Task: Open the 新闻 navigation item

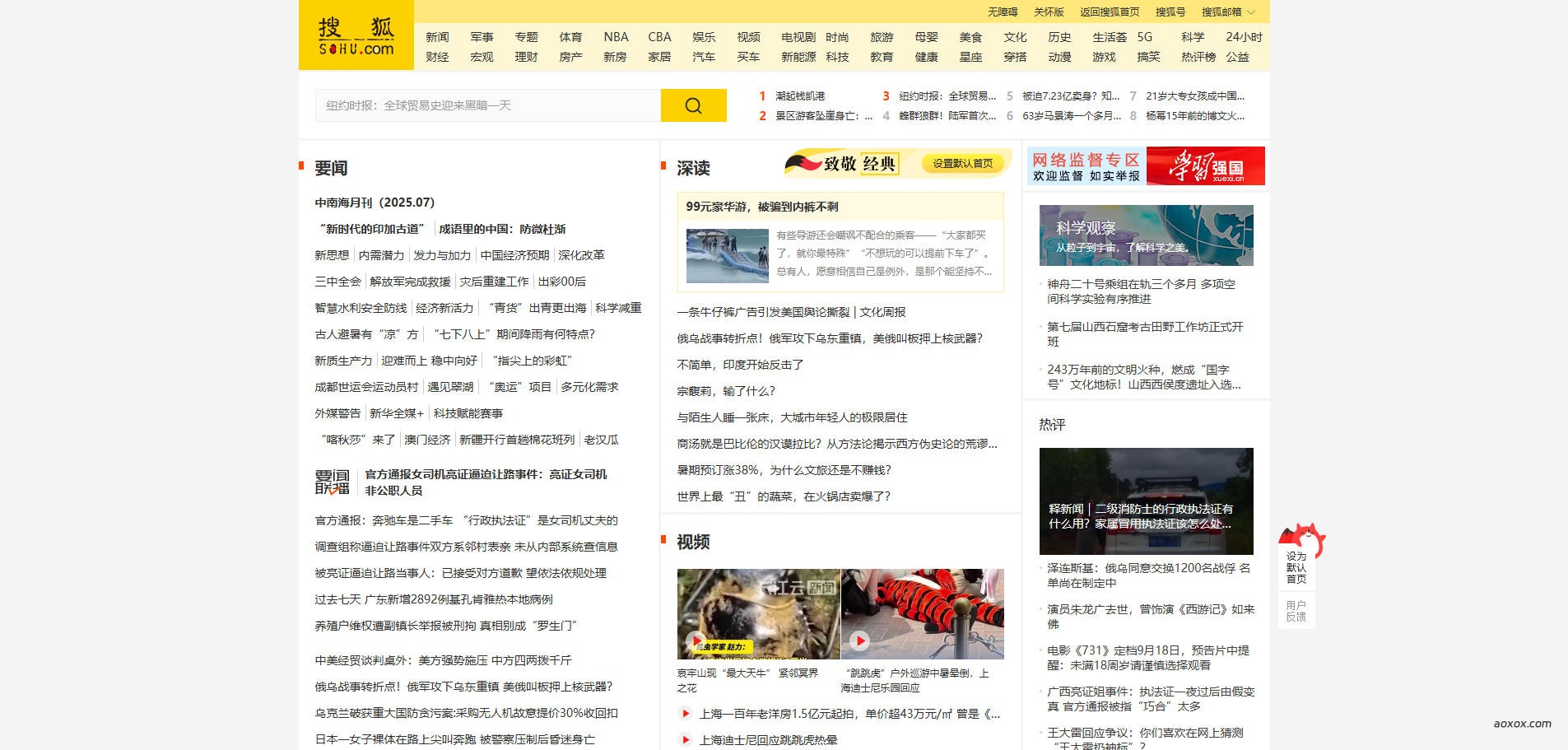Action: (437, 37)
